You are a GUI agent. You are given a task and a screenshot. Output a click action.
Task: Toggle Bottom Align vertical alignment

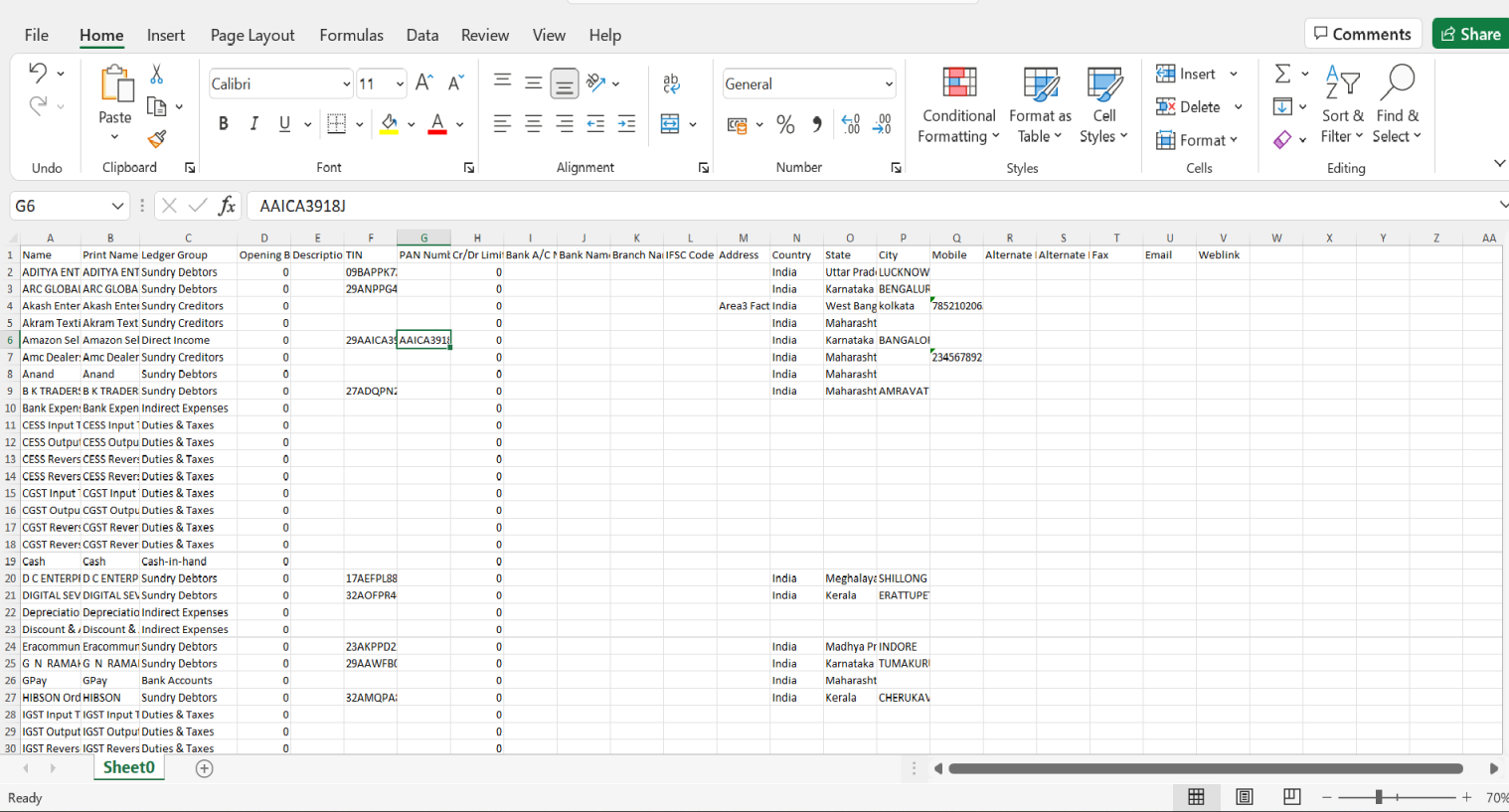click(564, 83)
